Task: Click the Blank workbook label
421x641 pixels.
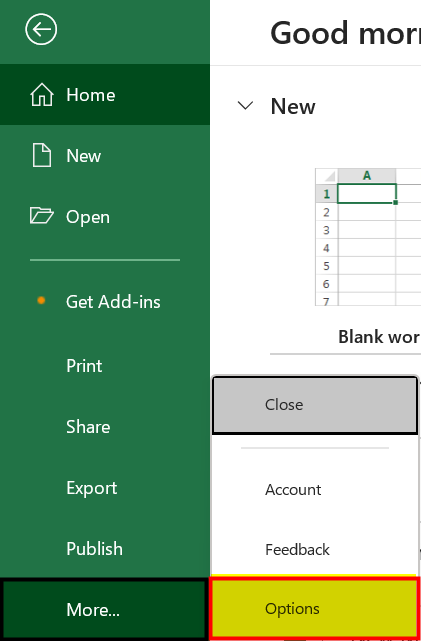Action: (379, 337)
